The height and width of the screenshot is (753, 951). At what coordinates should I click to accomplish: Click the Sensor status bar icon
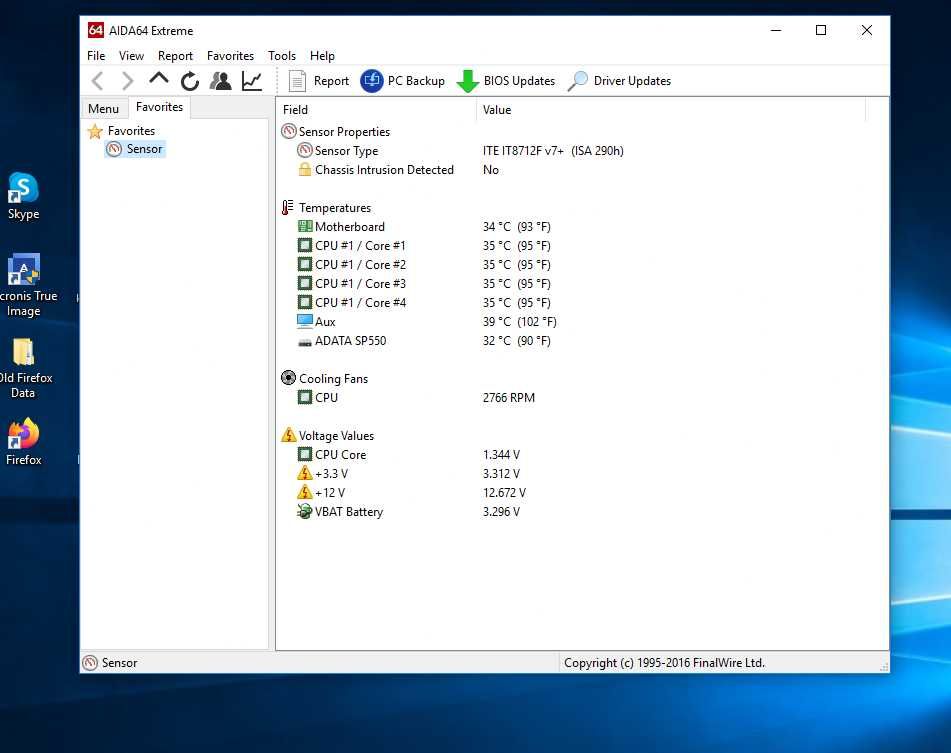pos(90,663)
